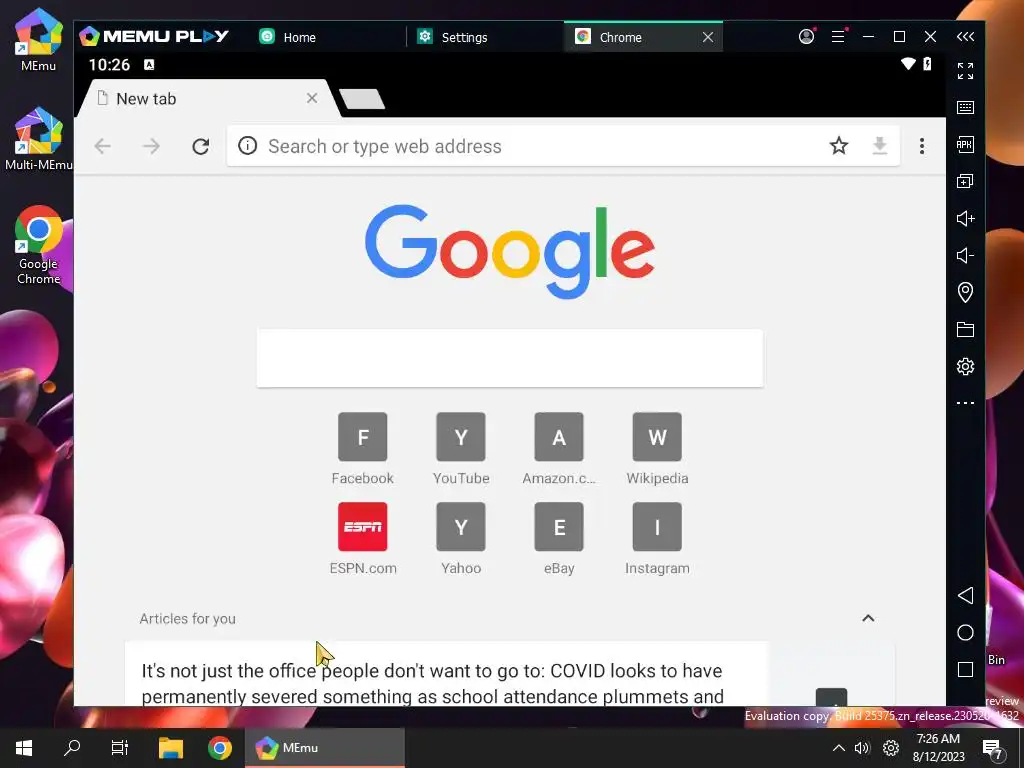Open Windows taskbar search
Screen dimensions: 1024x768
pyautogui.click(x=72, y=748)
